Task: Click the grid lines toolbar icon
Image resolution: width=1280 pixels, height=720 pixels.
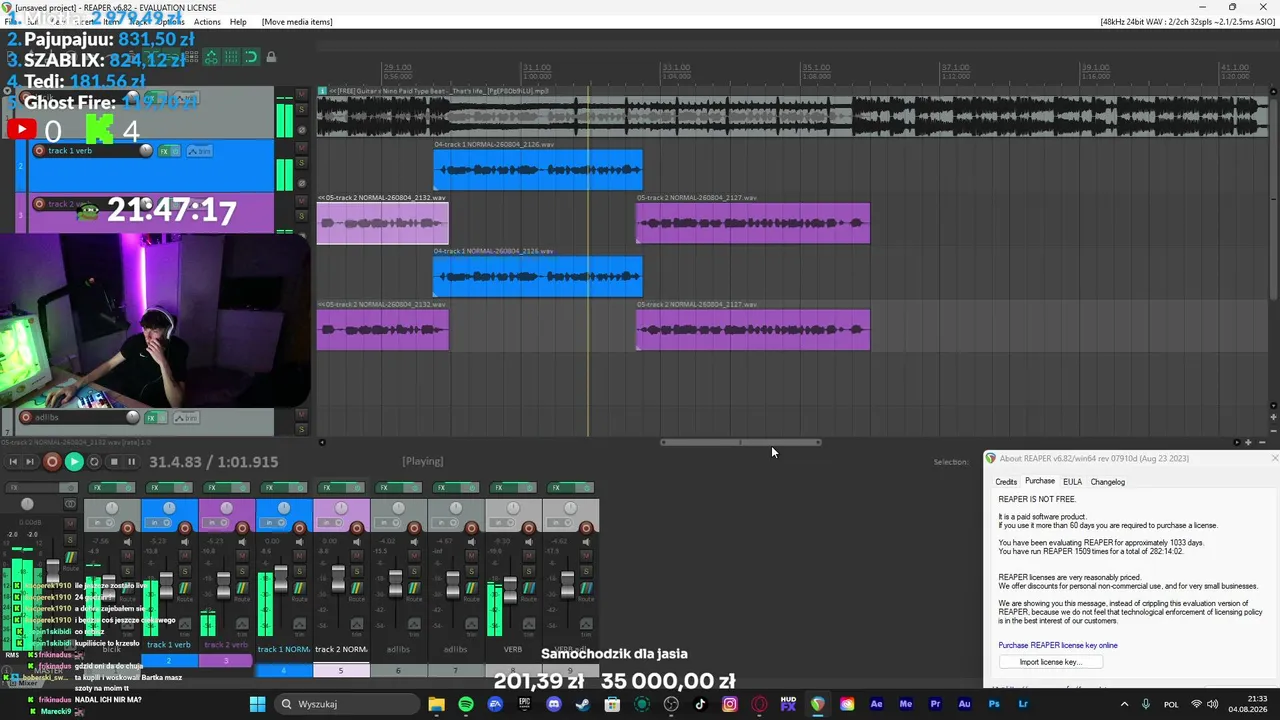Action: (231, 58)
